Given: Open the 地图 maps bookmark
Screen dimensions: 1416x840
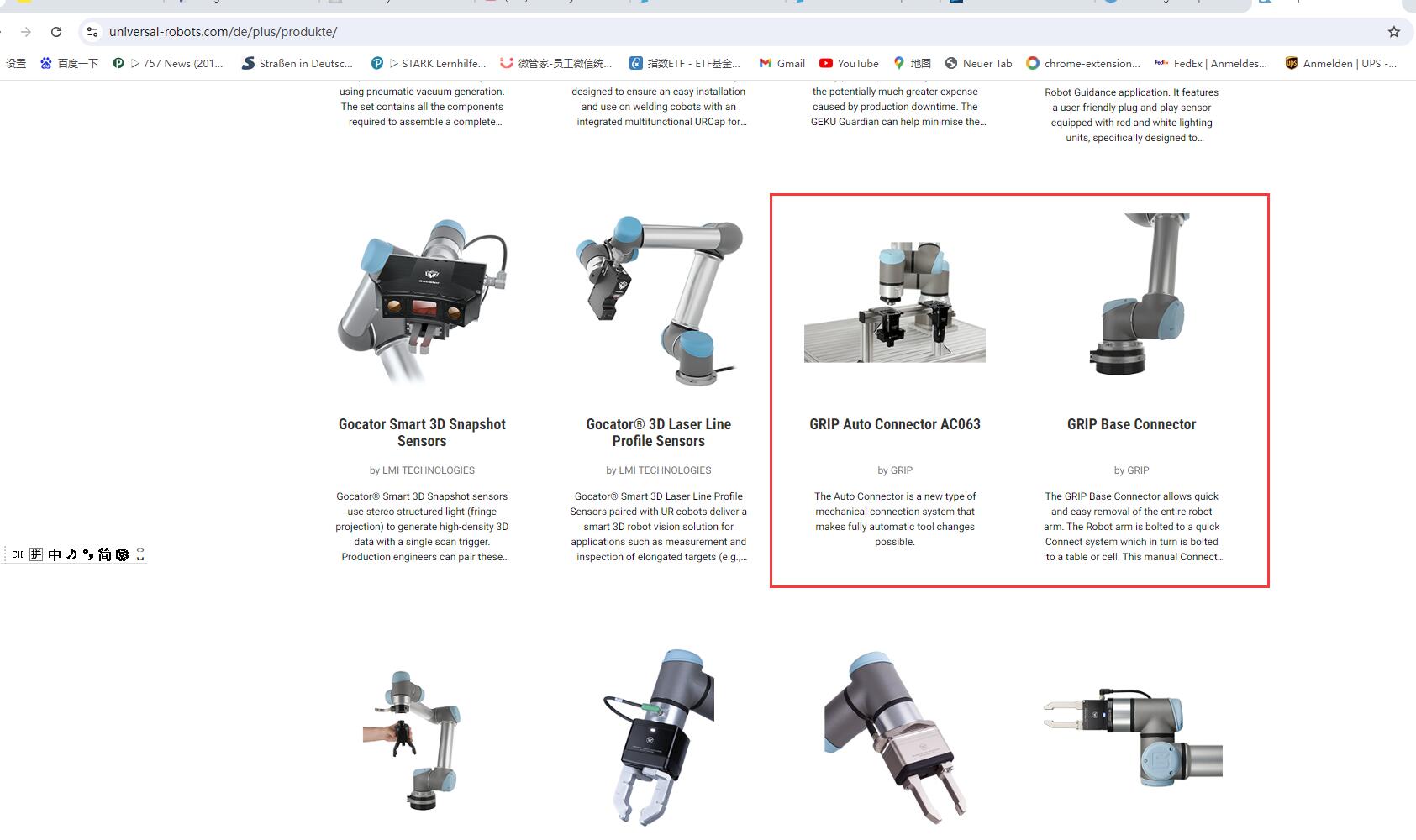Looking at the screenshot, I should coord(912,63).
